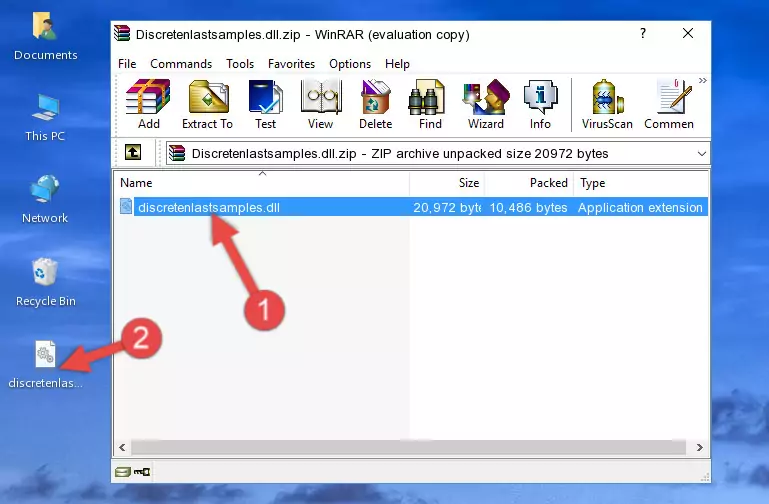Image resolution: width=769 pixels, height=504 pixels.
Task: Click the Delete files toolbar icon
Action: tap(375, 104)
